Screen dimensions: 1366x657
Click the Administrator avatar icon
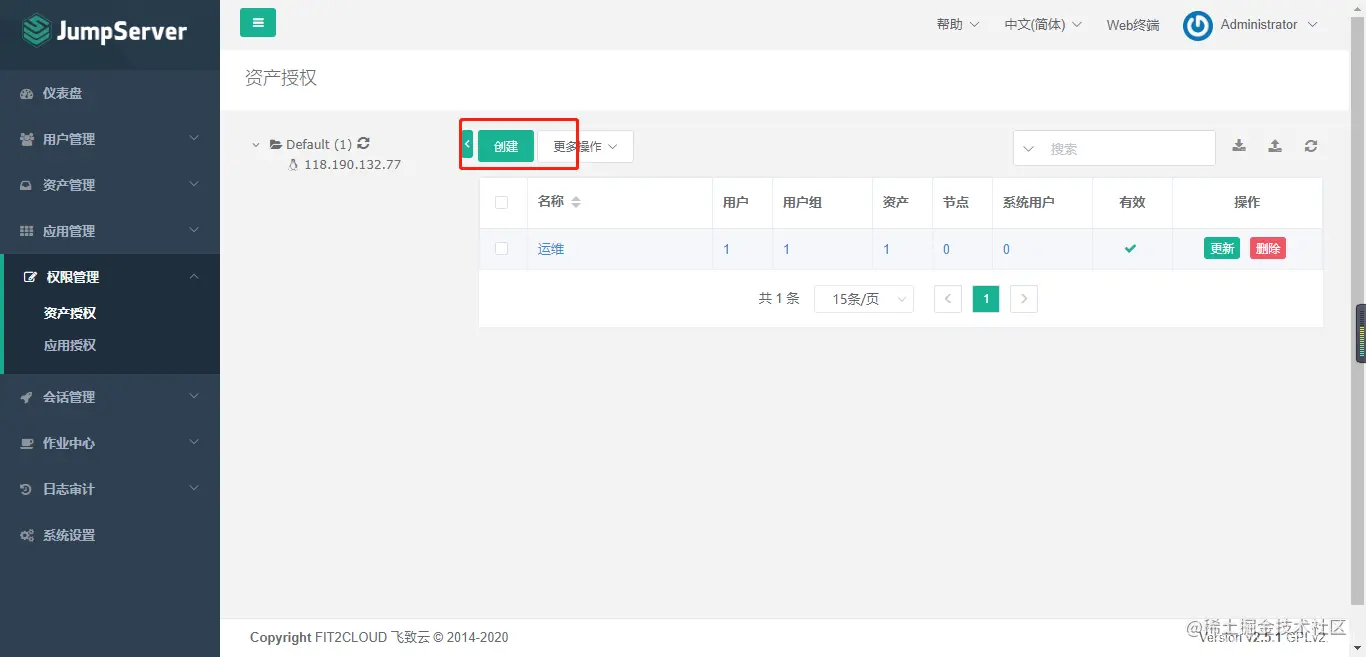(1197, 26)
